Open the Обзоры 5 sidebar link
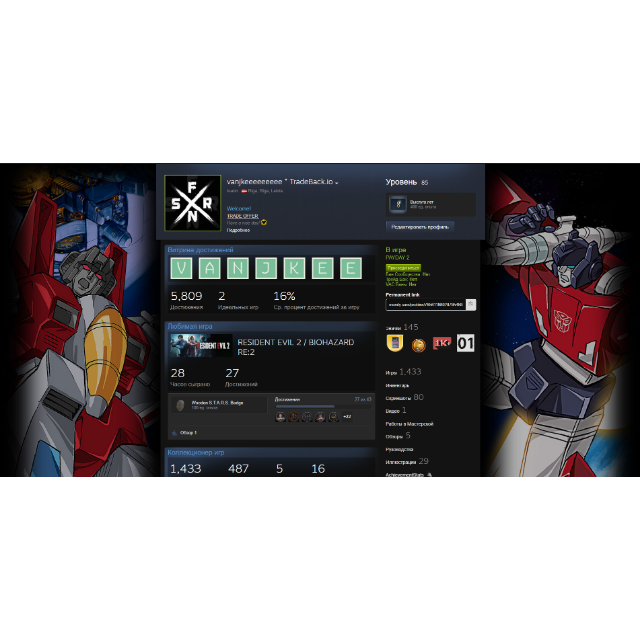This screenshot has height=640, width=640. [398, 436]
